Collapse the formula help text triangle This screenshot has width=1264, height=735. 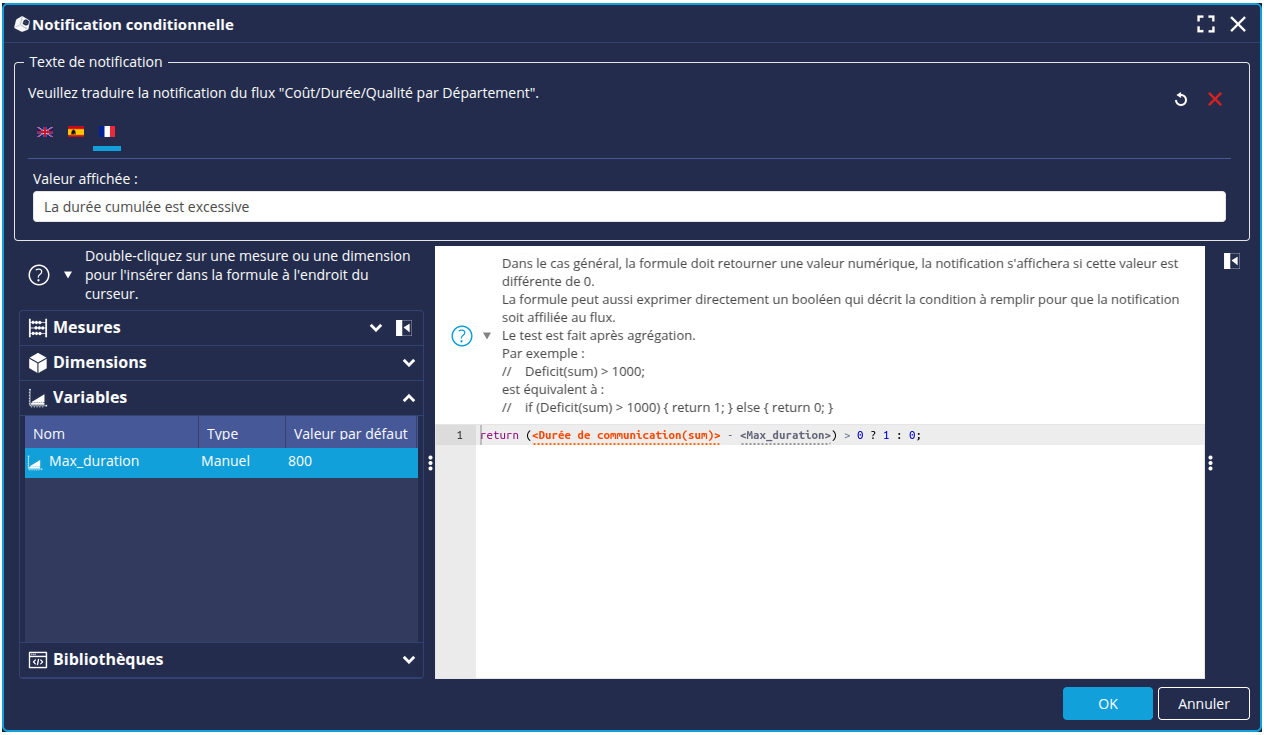click(487, 336)
